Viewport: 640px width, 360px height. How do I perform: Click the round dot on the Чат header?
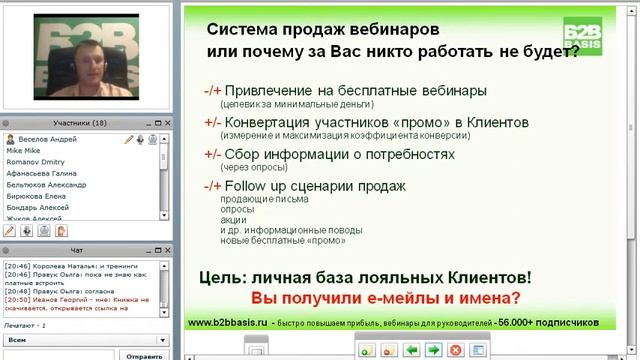coord(6,250)
